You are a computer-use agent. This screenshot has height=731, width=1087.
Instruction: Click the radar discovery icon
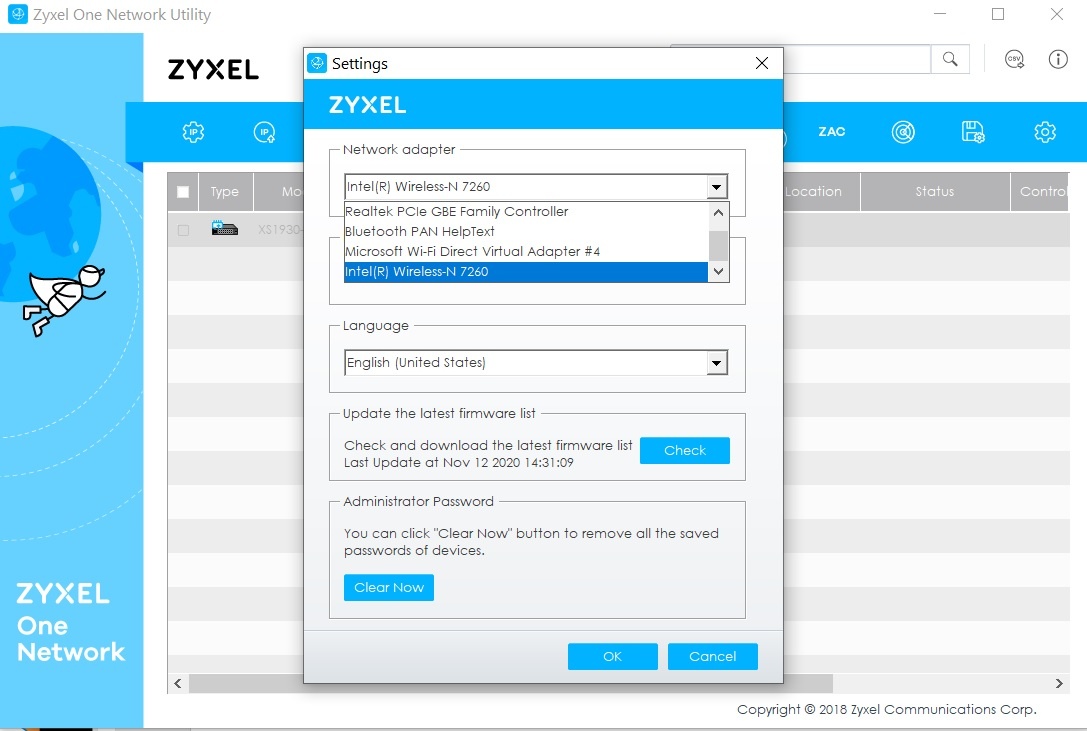tap(903, 132)
